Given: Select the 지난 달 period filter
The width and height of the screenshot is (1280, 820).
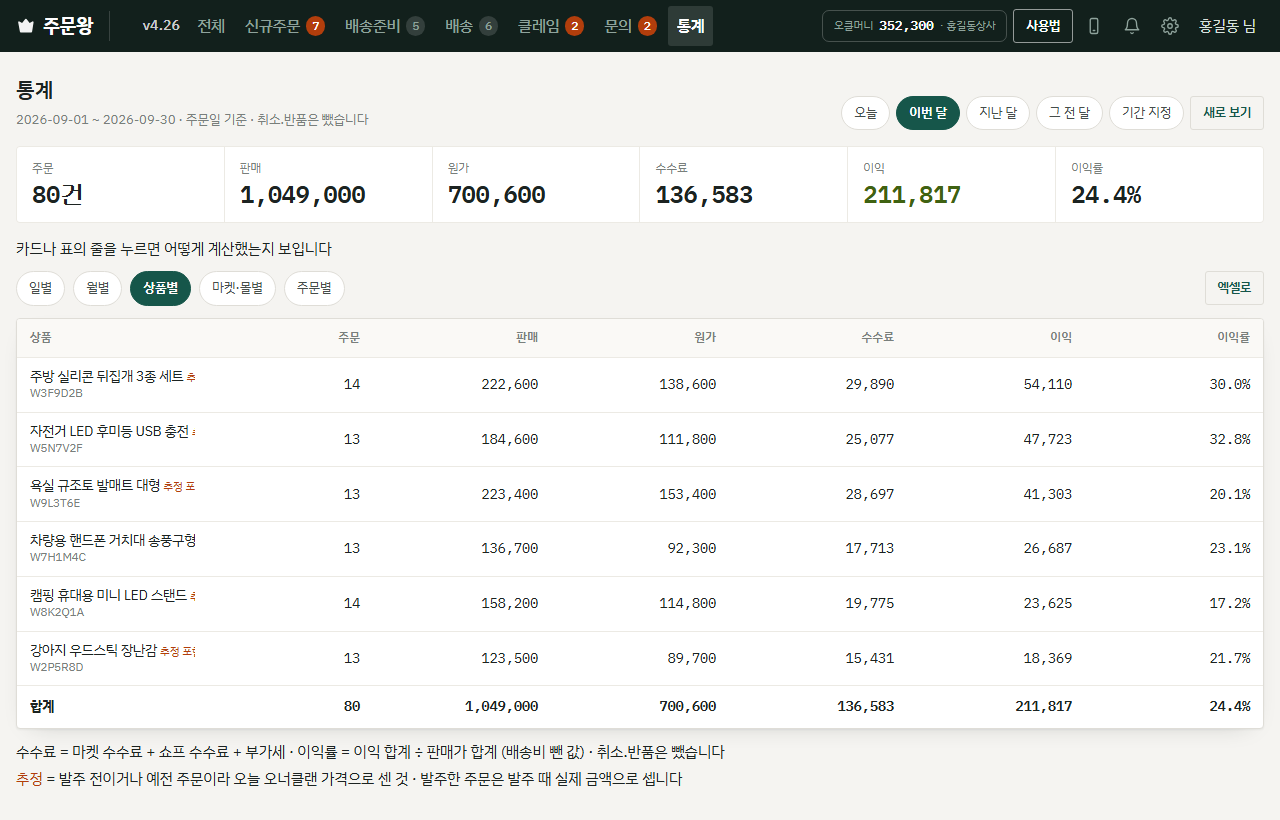Looking at the screenshot, I should [998, 113].
